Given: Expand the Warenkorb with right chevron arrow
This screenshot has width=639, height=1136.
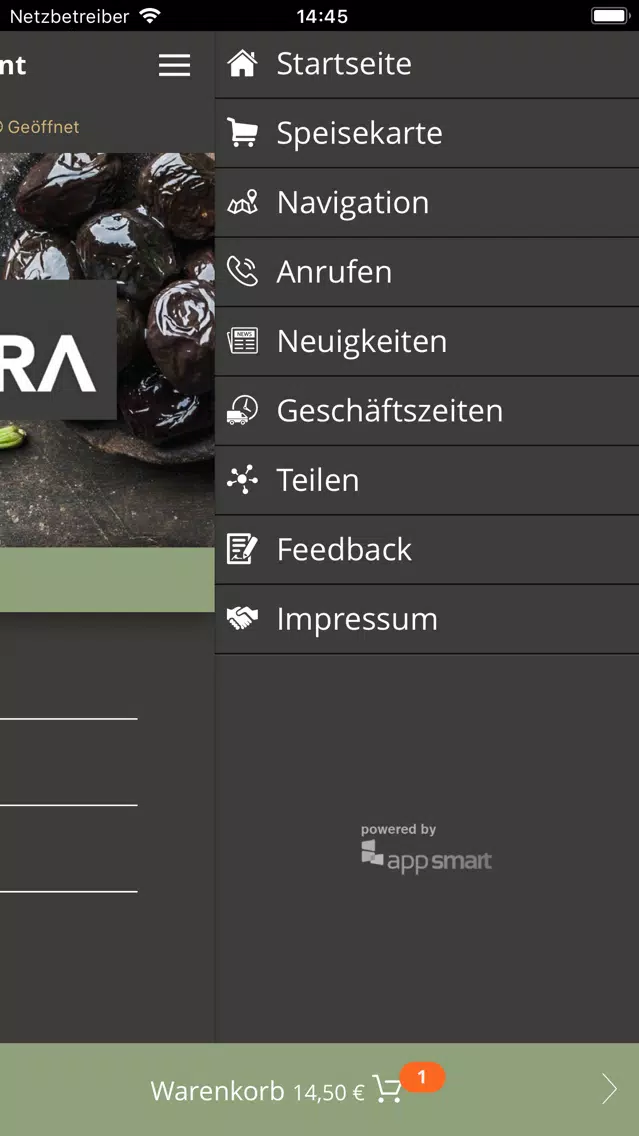Looking at the screenshot, I should pyautogui.click(x=609, y=1089).
